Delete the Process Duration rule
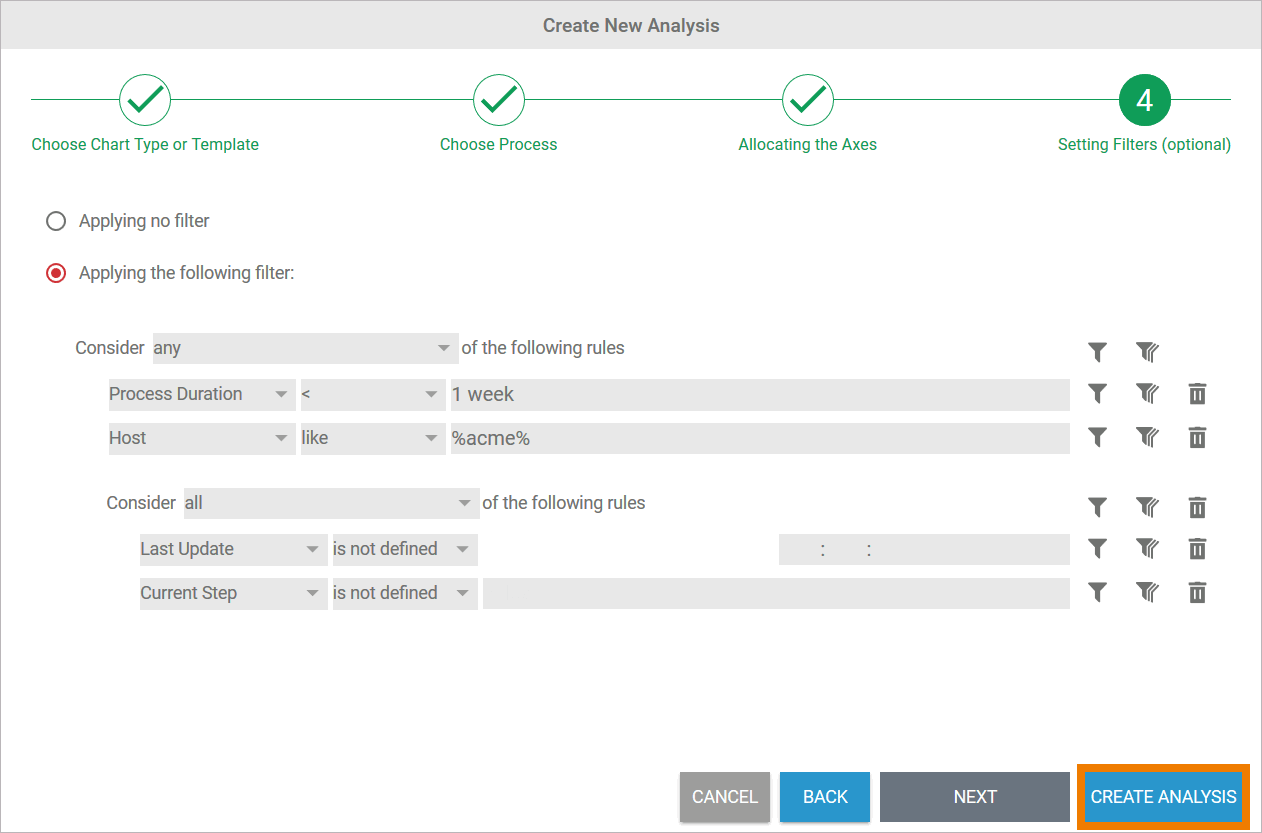The width and height of the screenshot is (1262, 833). (1197, 394)
